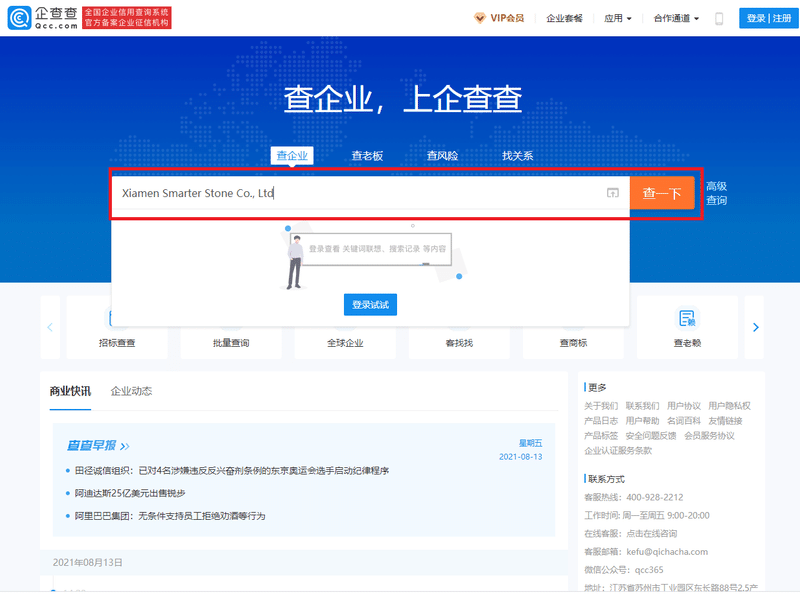The image size is (800, 595).
Task: Click the 登录 | 注册 button
Action: pos(769,18)
